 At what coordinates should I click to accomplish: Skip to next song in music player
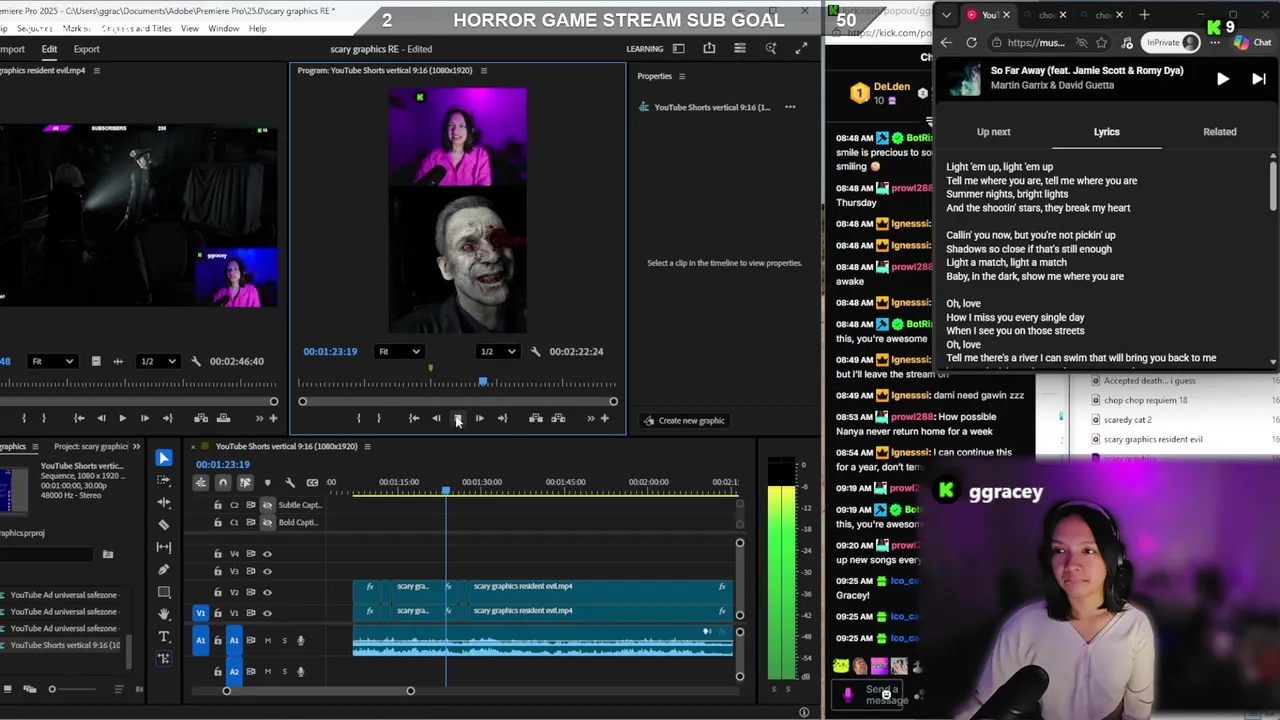(1259, 79)
